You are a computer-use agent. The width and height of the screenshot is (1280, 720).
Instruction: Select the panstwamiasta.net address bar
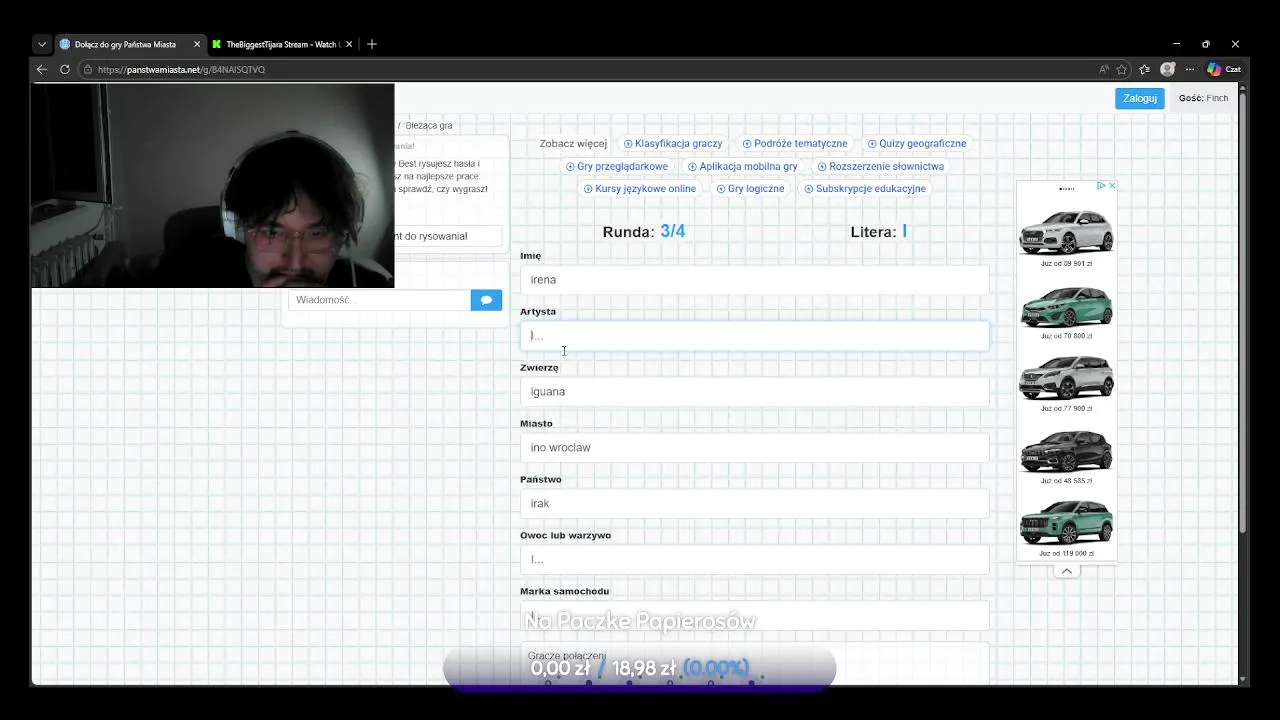(x=590, y=69)
